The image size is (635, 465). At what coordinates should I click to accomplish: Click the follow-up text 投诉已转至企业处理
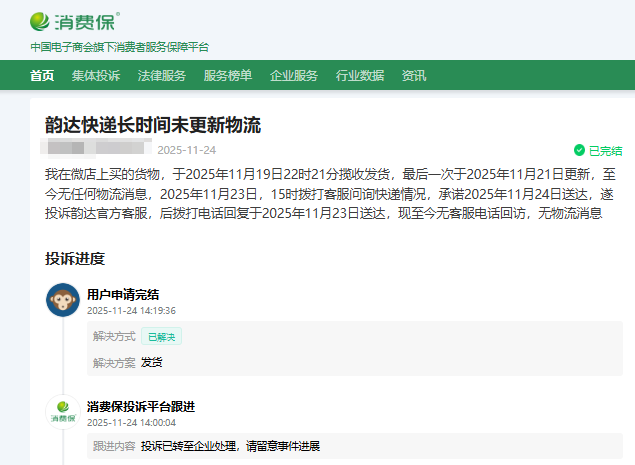pyautogui.click(x=230, y=445)
